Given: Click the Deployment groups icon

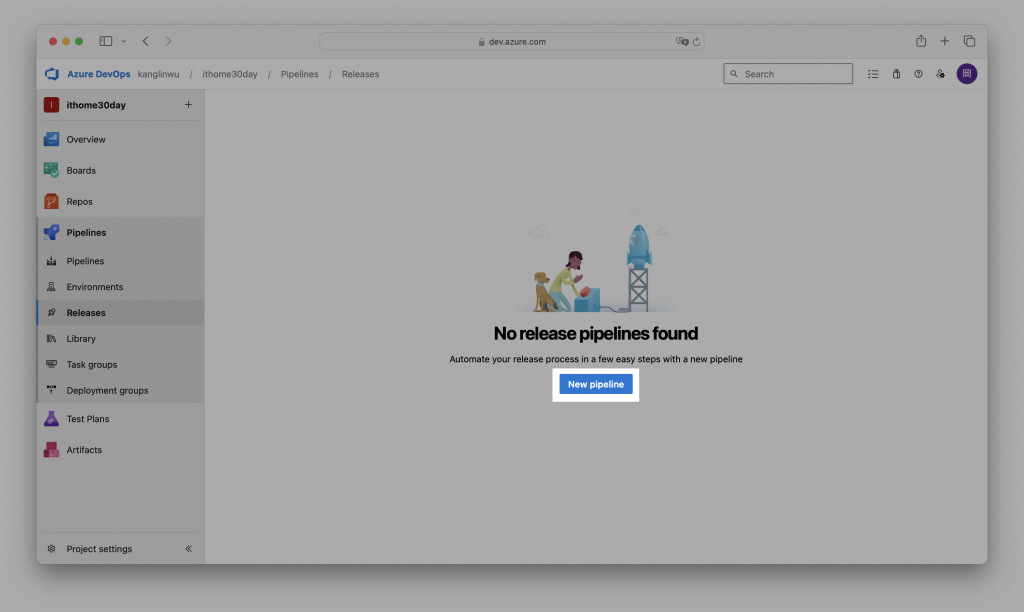Looking at the screenshot, I should click(x=52, y=391).
